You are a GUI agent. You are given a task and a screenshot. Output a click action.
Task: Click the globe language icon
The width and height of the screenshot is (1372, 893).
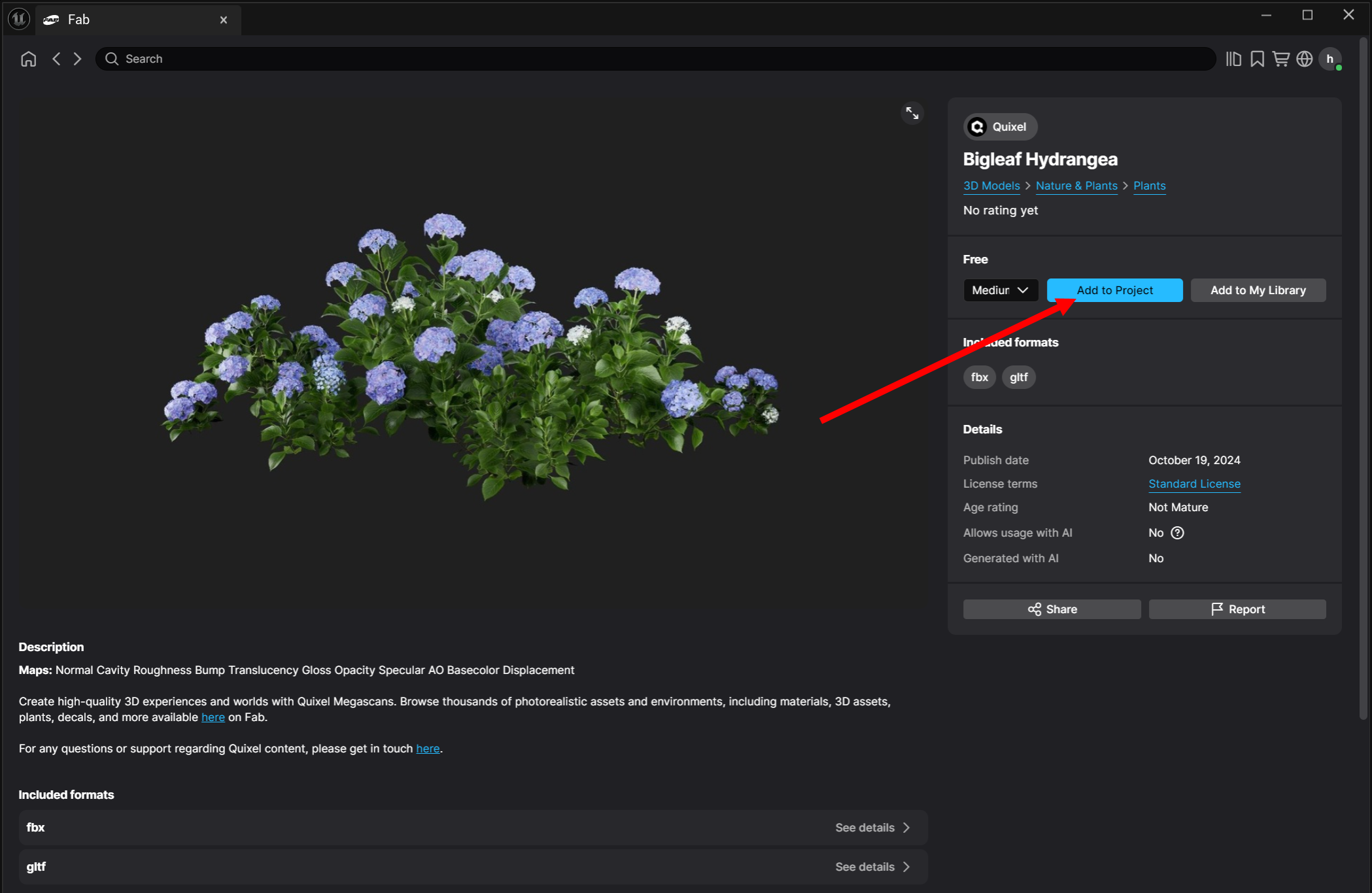pyautogui.click(x=1304, y=59)
